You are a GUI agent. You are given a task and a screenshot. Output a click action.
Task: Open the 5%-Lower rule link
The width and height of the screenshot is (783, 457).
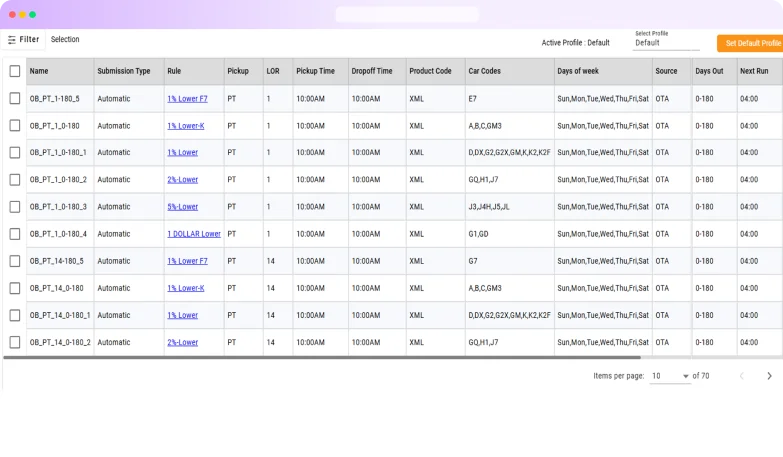point(182,207)
